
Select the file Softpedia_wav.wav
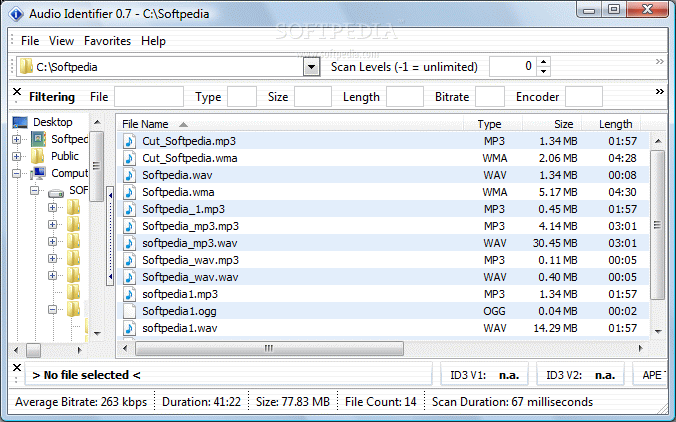click(x=190, y=277)
